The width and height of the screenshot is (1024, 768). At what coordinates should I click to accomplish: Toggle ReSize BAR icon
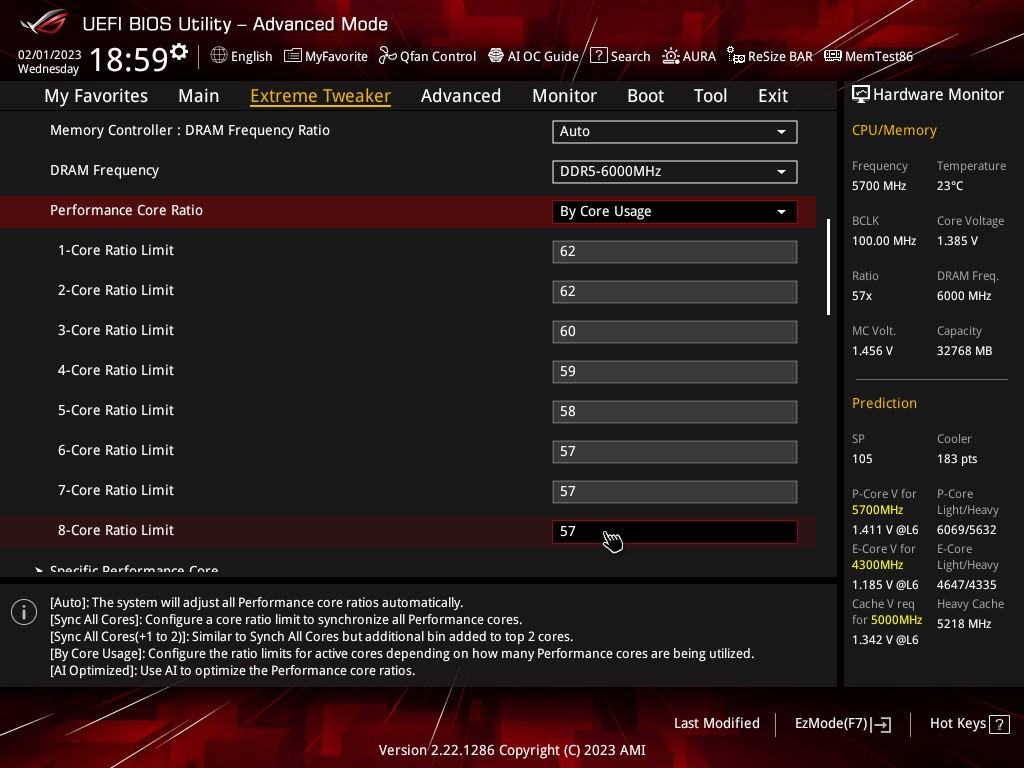coord(736,56)
